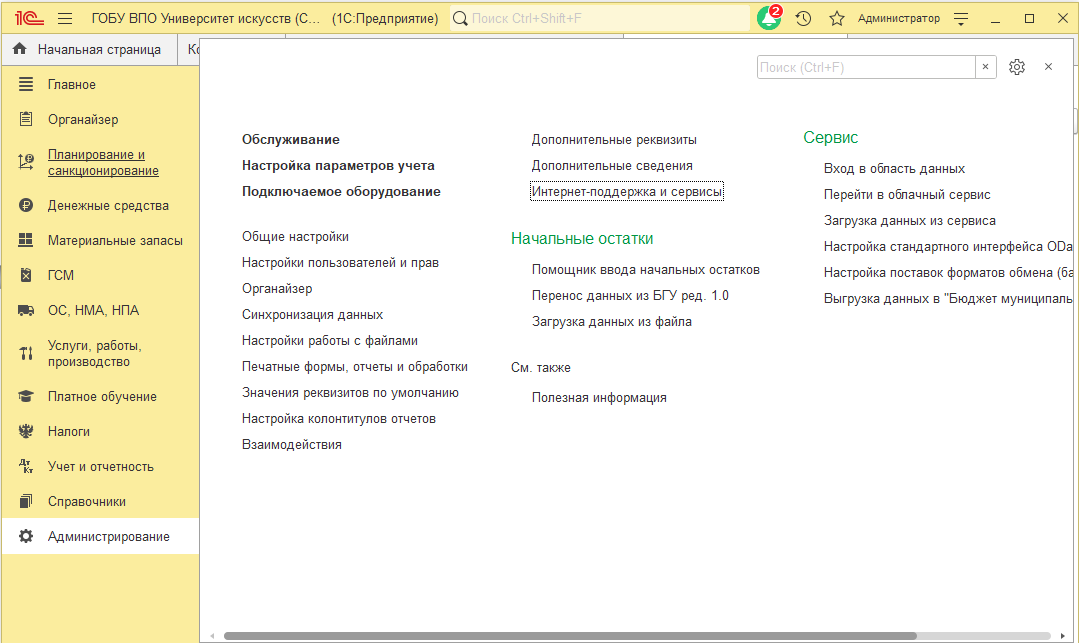Clear the panel search field
Viewport: 1079px width, 643px height.
(x=985, y=67)
